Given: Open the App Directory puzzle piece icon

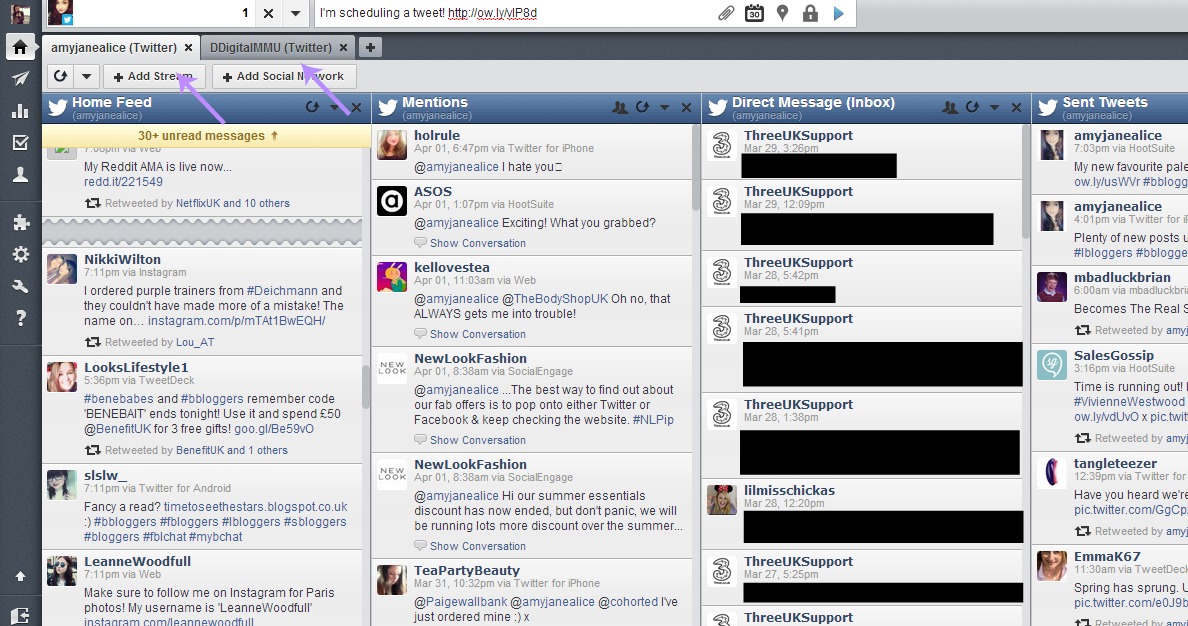Looking at the screenshot, I should tap(20, 222).
